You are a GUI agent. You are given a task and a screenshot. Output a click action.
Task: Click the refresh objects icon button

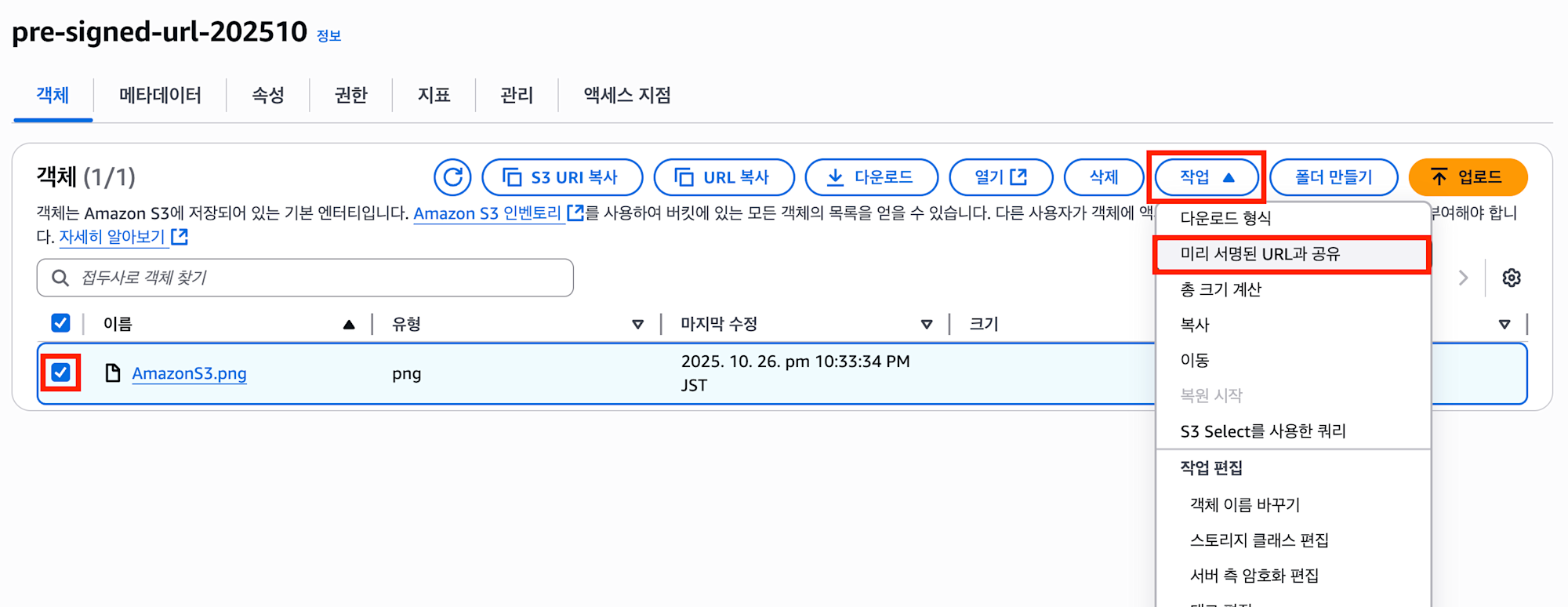tap(452, 177)
